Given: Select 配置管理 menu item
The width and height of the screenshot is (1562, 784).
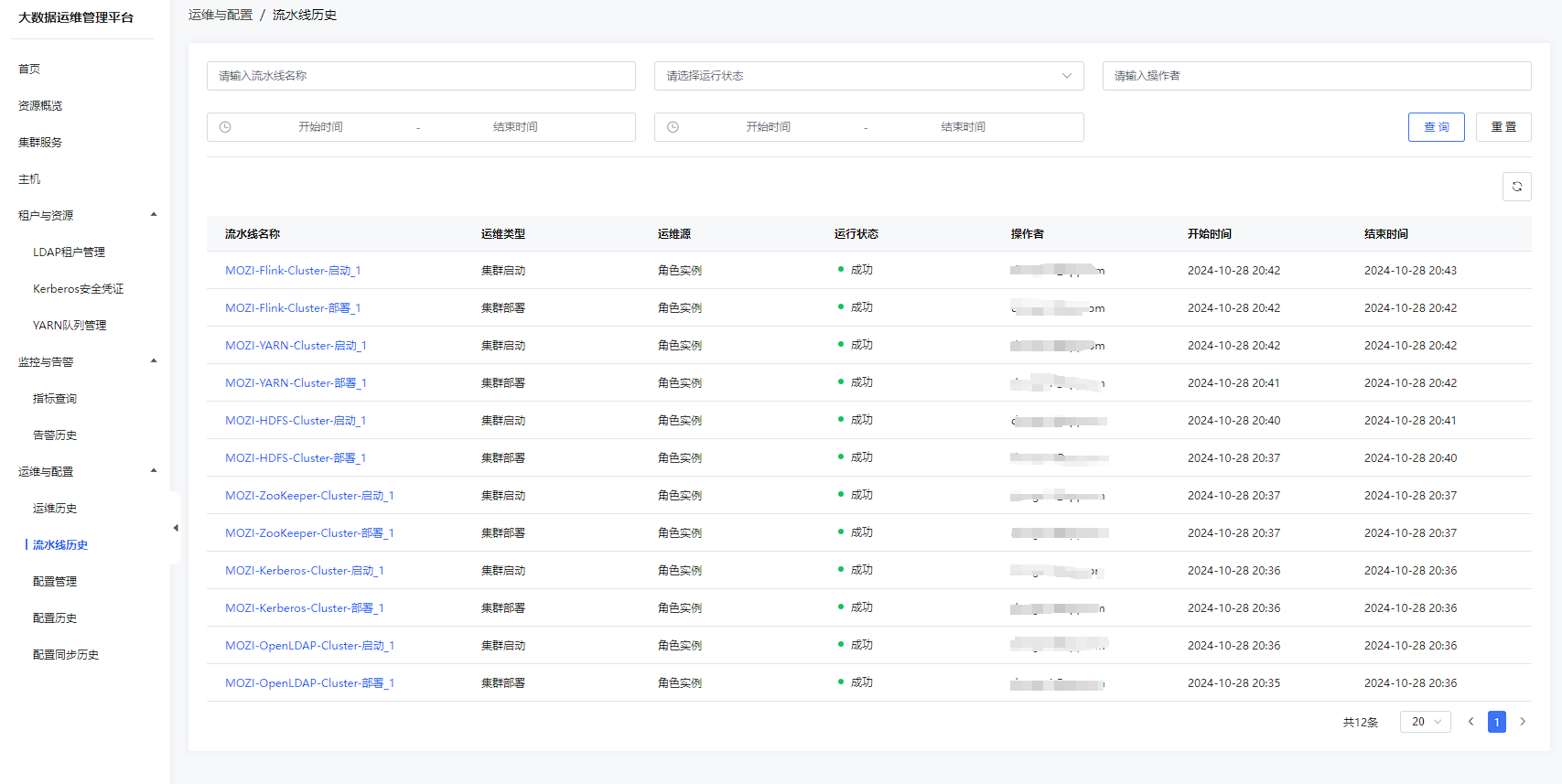Looking at the screenshot, I should click(55, 581).
